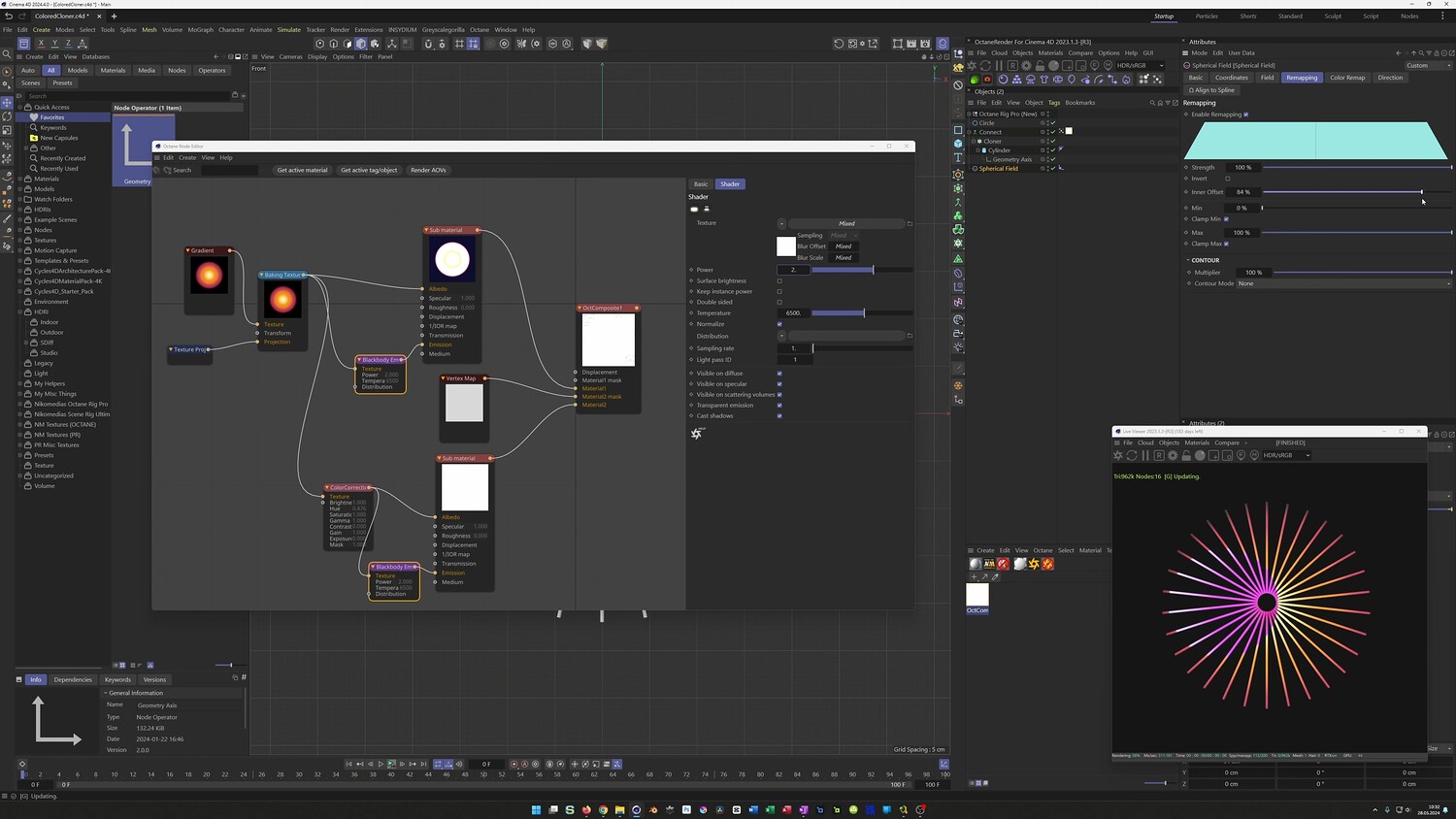This screenshot has width=1456, height=819.
Task: Select Spherical Field in Objects manager
Action: 998,169
